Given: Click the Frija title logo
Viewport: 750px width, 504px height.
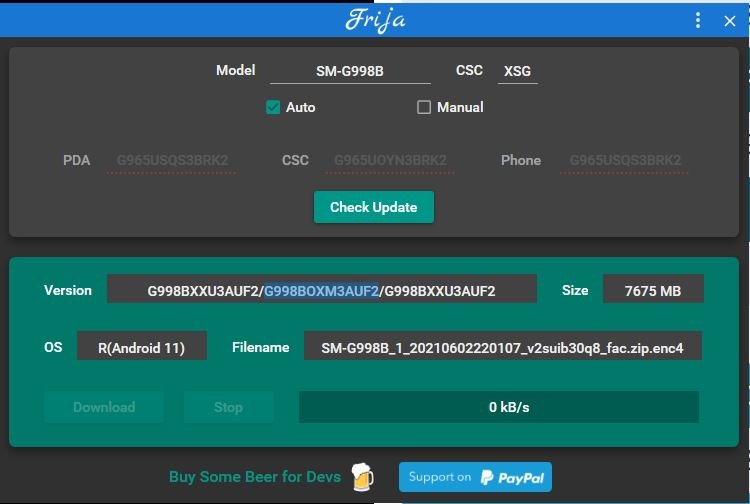Looking at the screenshot, I should point(375,20).
